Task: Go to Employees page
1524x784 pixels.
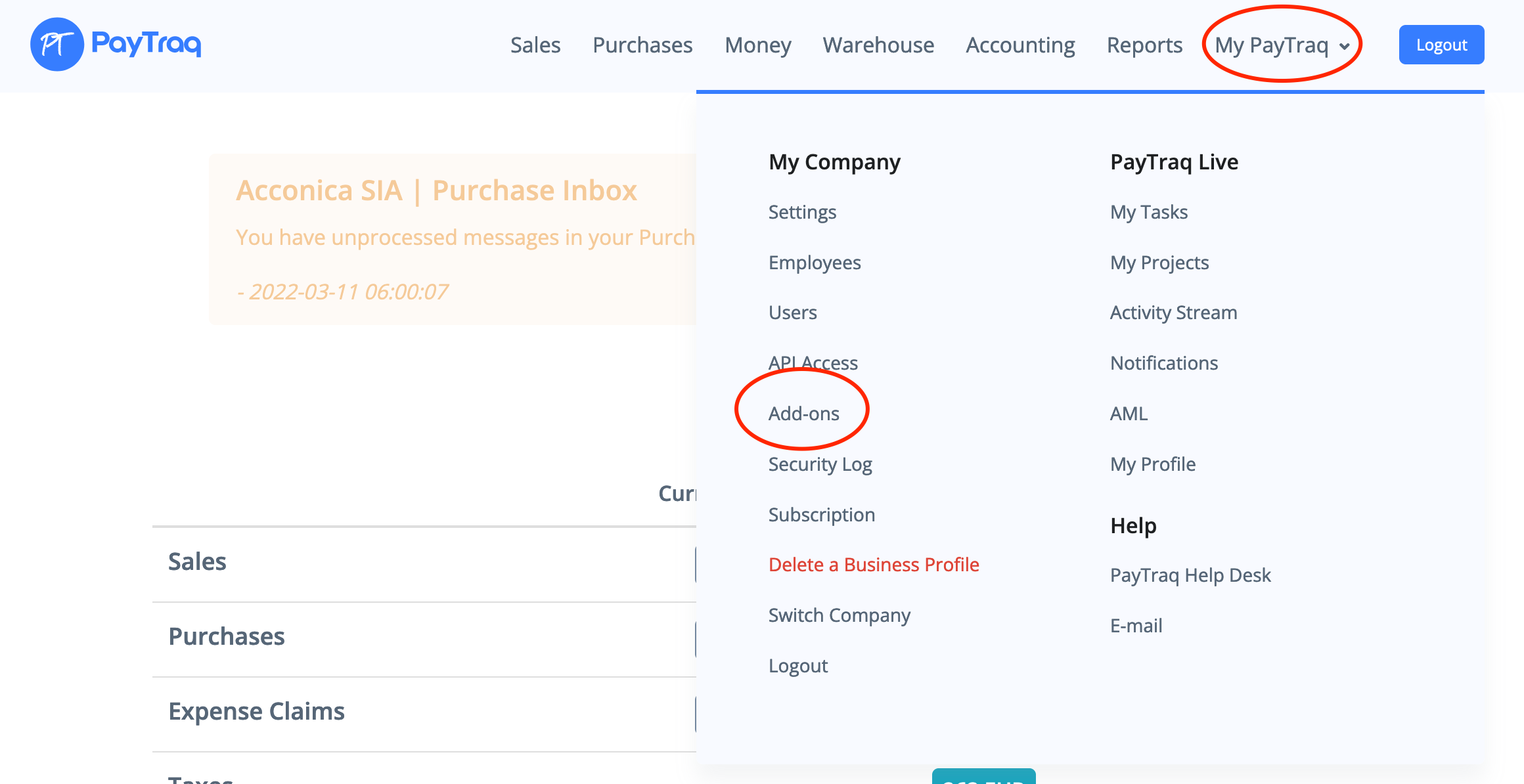Action: [x=814, y=263]
